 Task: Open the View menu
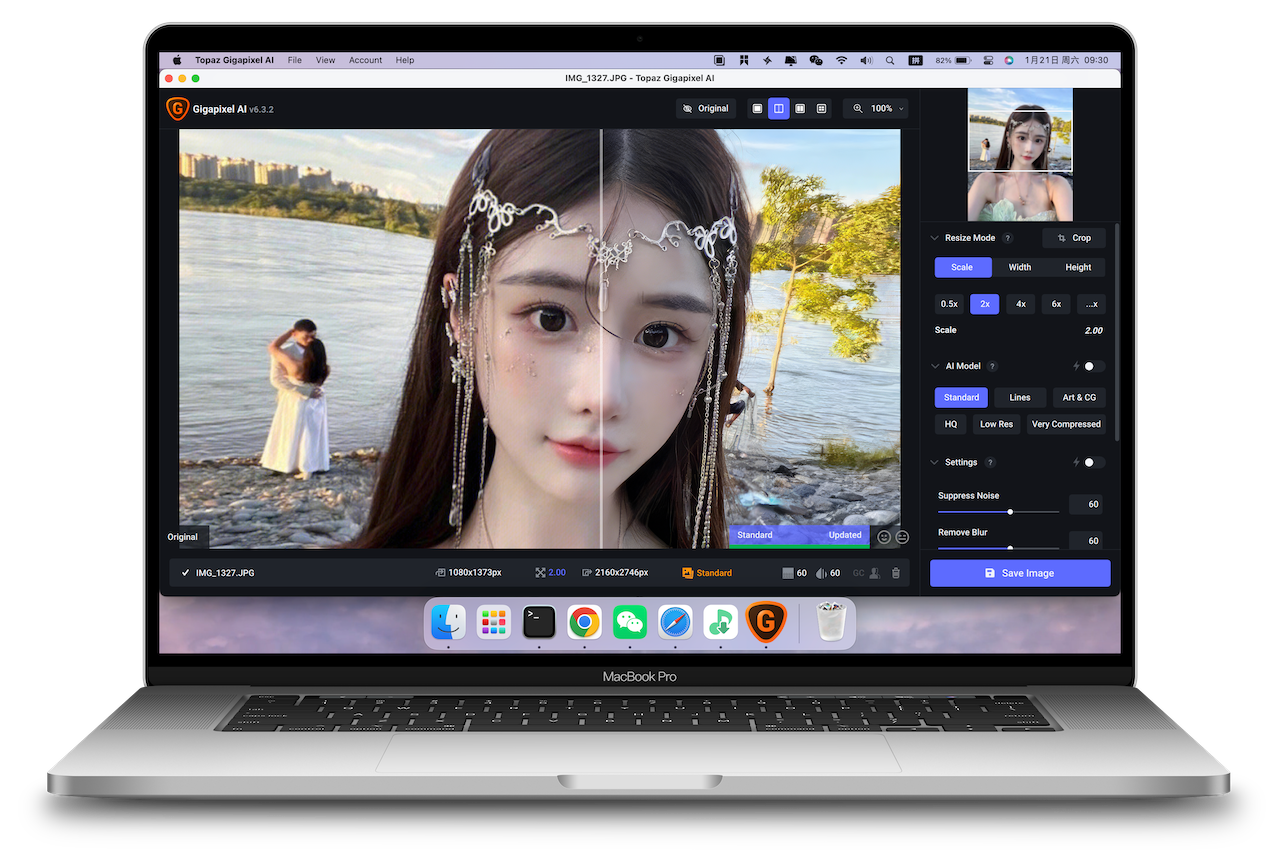pos(326,60)
